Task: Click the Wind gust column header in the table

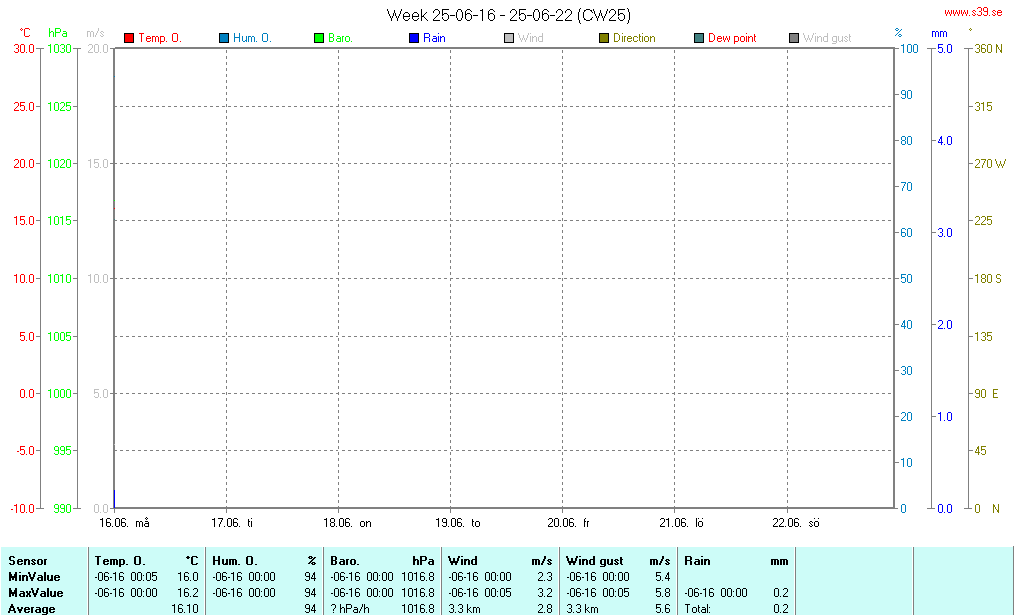Action: pyautogui.click(x=594, y=561)
